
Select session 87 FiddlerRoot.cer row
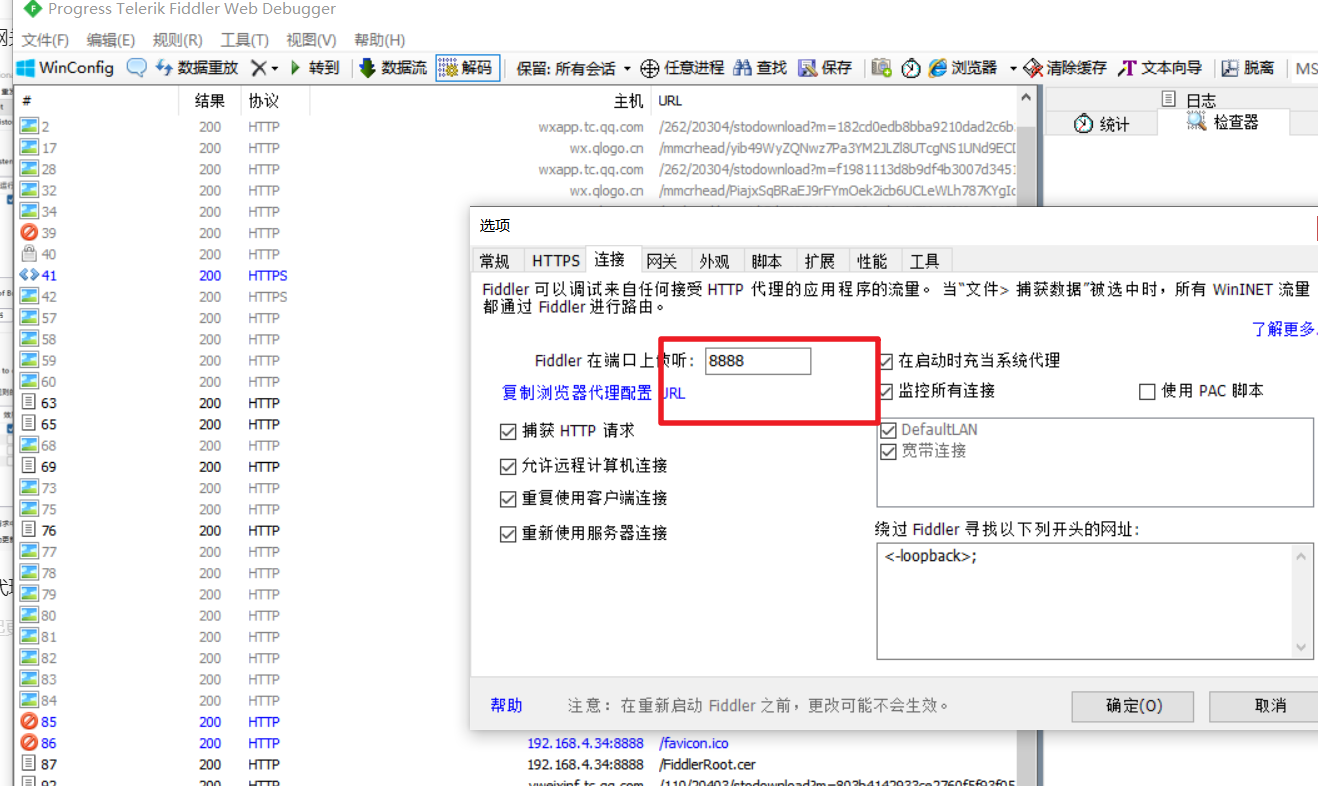coord(517,765)
